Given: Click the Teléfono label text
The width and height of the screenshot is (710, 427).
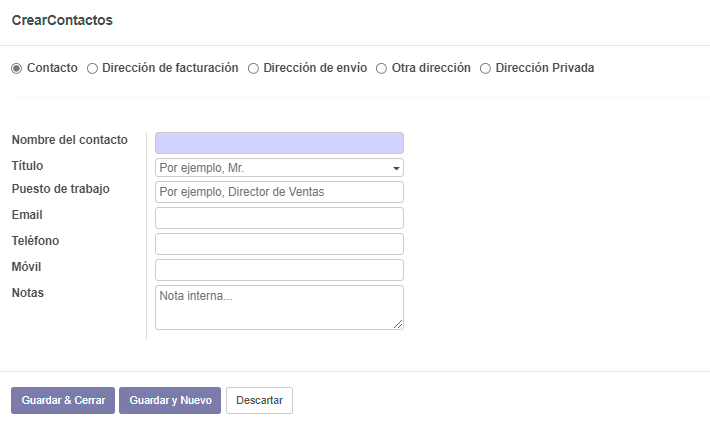Looking at the screenshot, I should 35,241.
